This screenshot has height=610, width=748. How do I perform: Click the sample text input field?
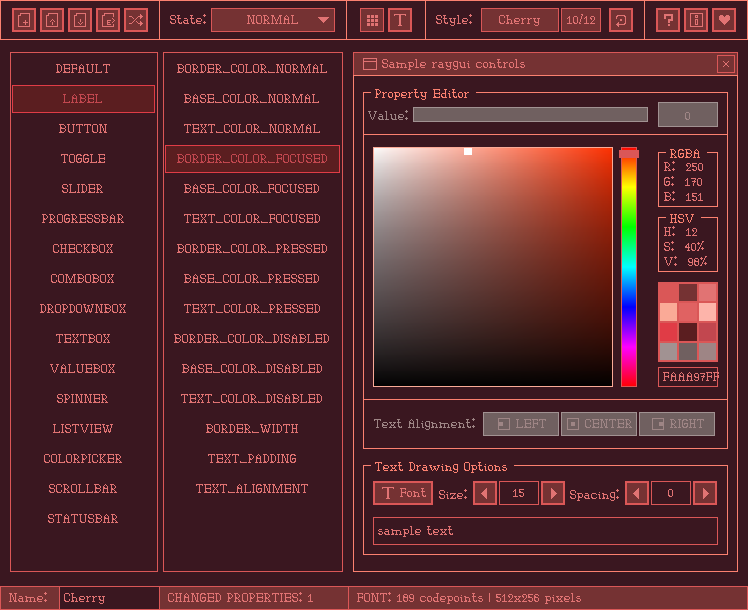(545, 531)
